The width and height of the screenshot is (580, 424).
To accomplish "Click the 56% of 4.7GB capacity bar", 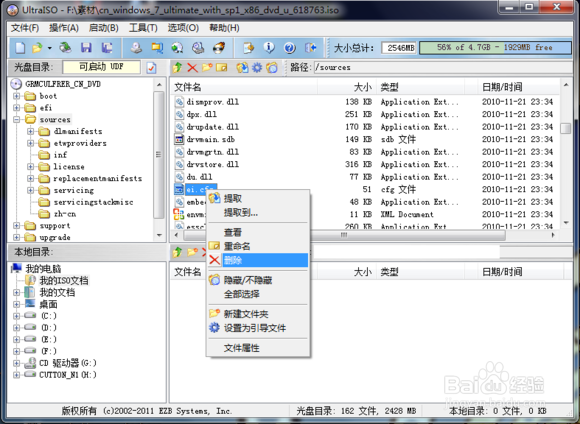I will tap(495, 48).
